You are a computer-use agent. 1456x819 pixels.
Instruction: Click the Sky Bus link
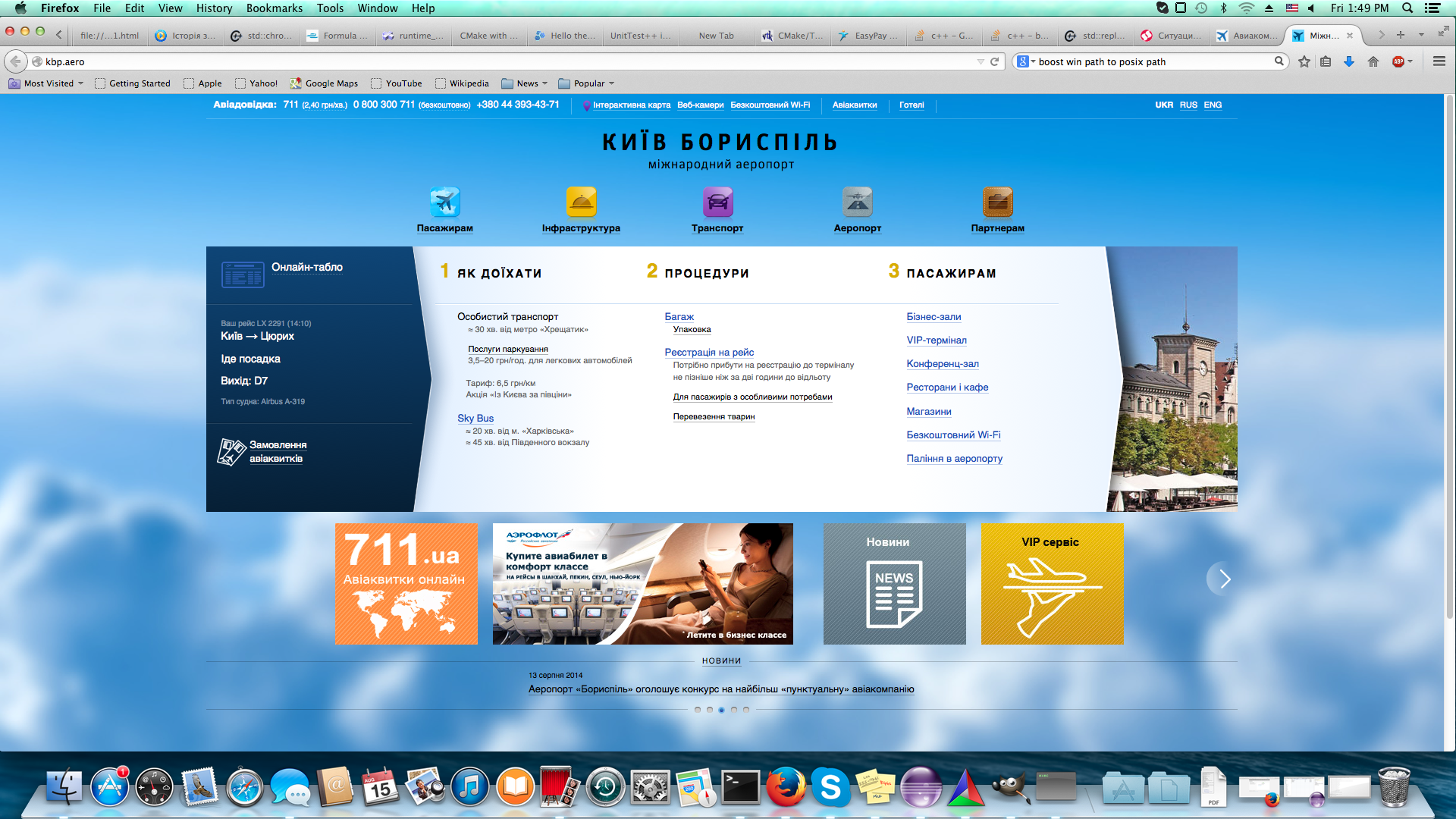(475, 418)
